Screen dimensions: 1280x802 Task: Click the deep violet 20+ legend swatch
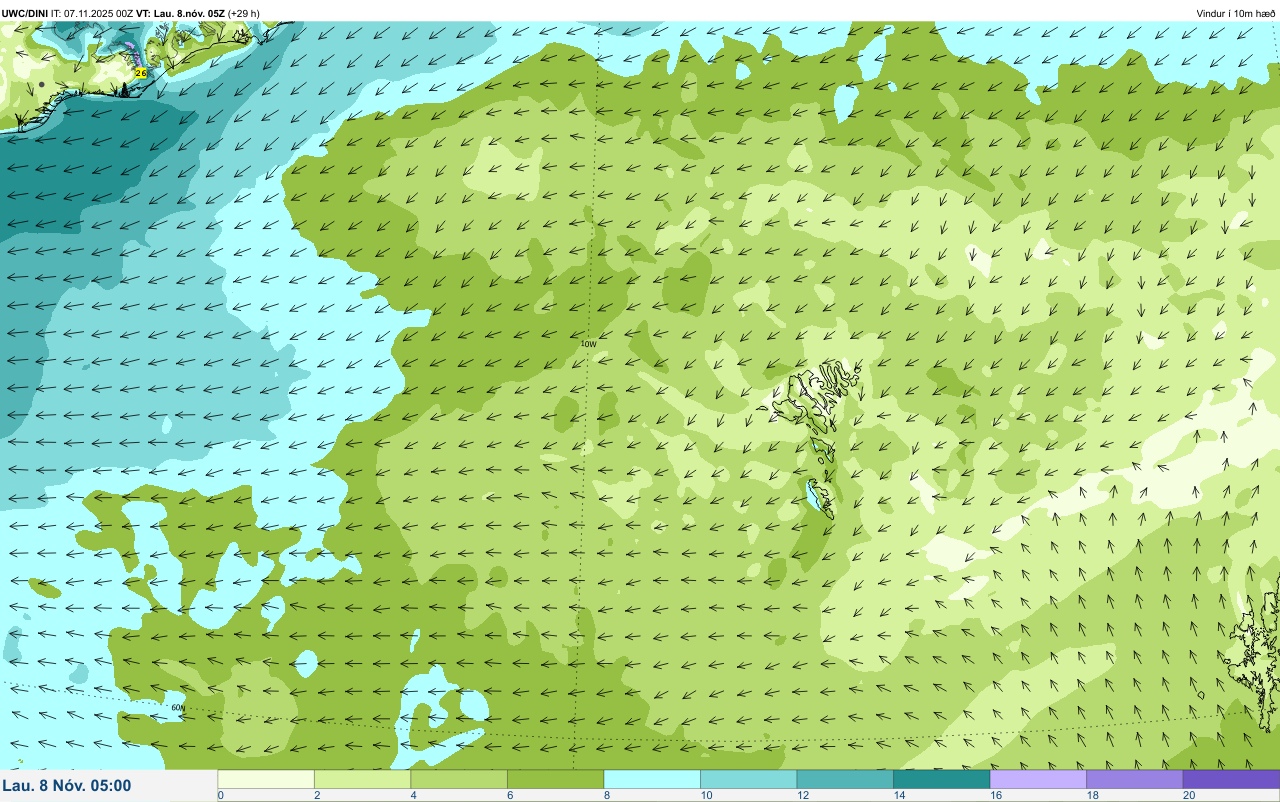click(1231, 779)
